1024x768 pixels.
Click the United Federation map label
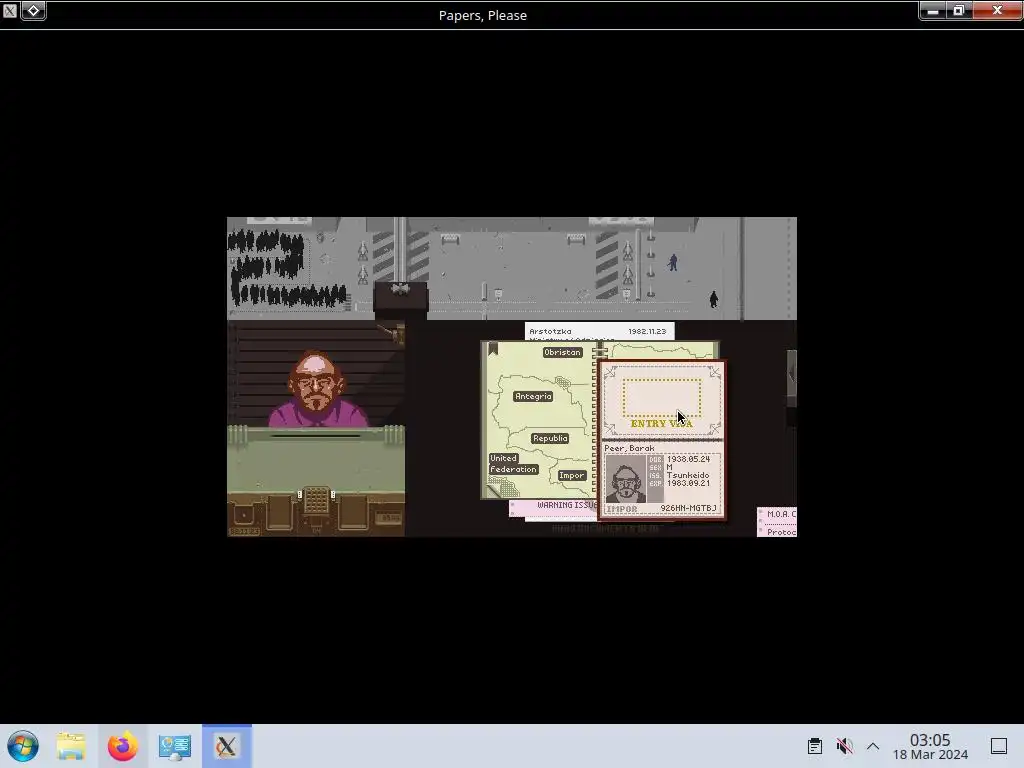click(x=513, y=464)
